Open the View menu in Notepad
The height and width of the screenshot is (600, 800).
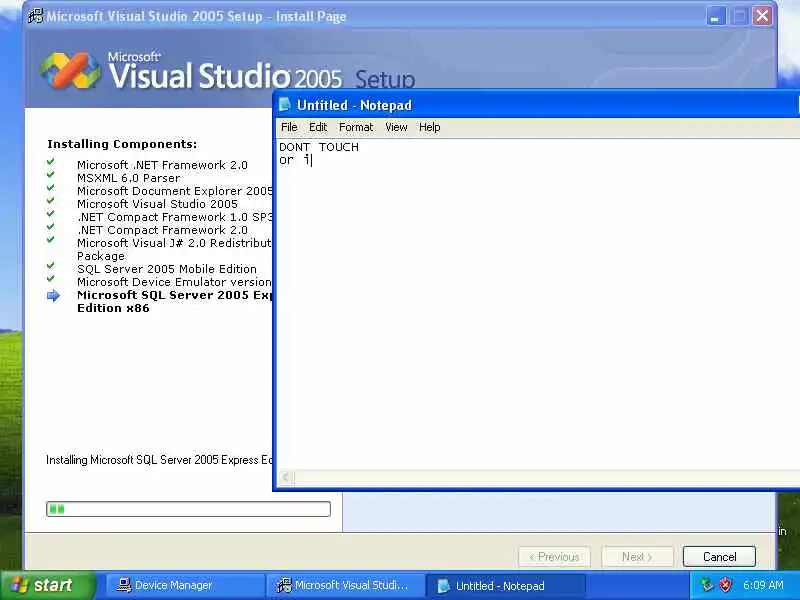coord(396,127)
